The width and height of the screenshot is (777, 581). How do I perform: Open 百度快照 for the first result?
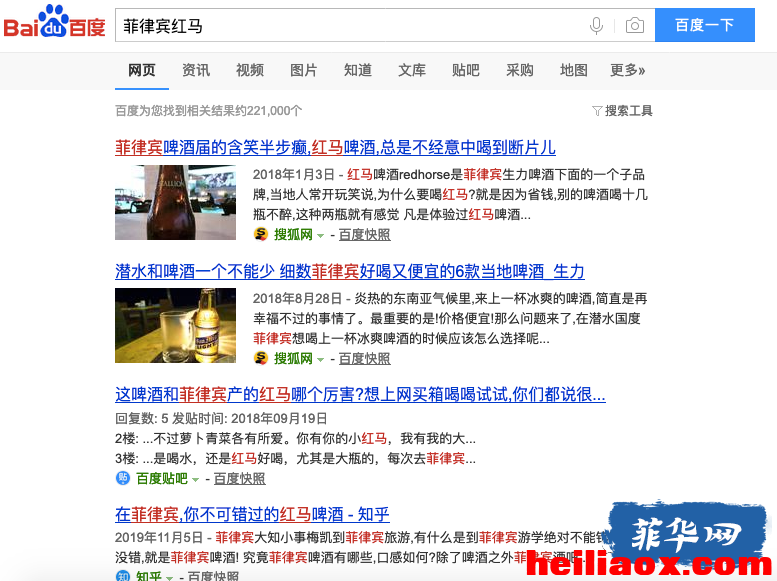(x=365, y=234)
